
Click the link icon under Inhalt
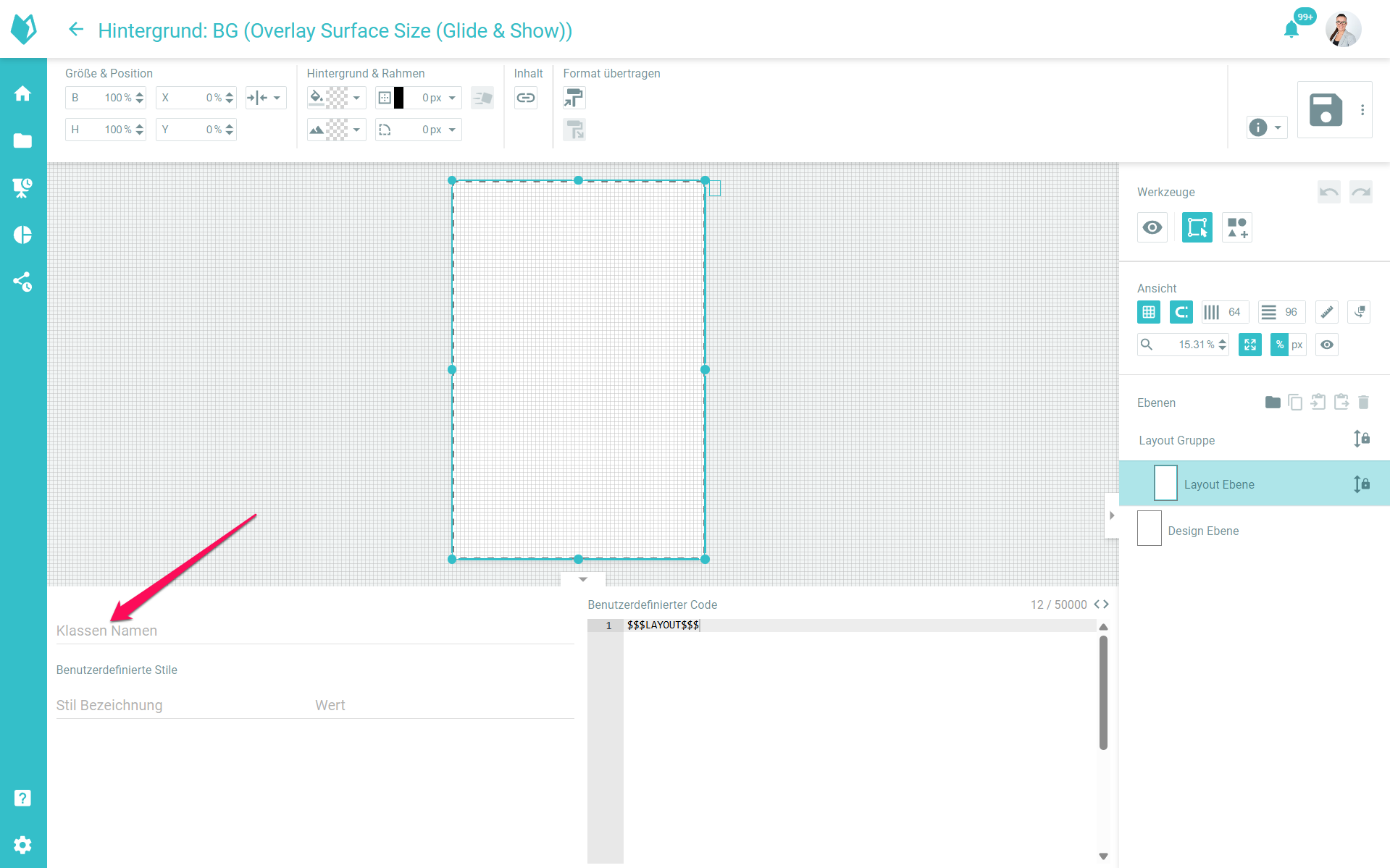tap(526, 98)
